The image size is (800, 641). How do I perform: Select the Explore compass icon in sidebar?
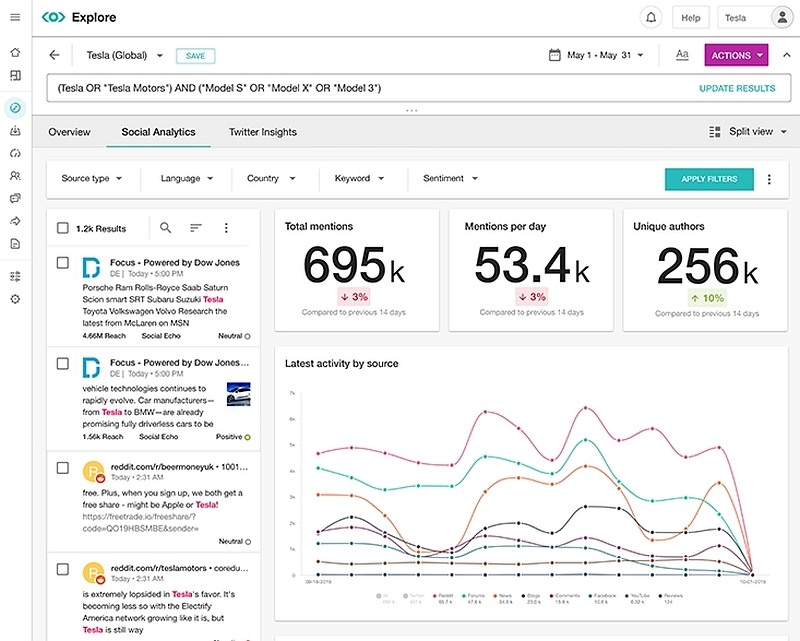tap(15, 108)
